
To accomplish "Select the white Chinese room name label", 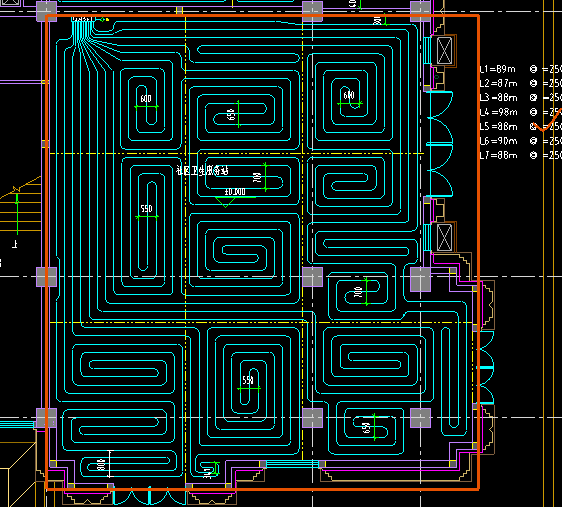I will click(x=202, y=171).
